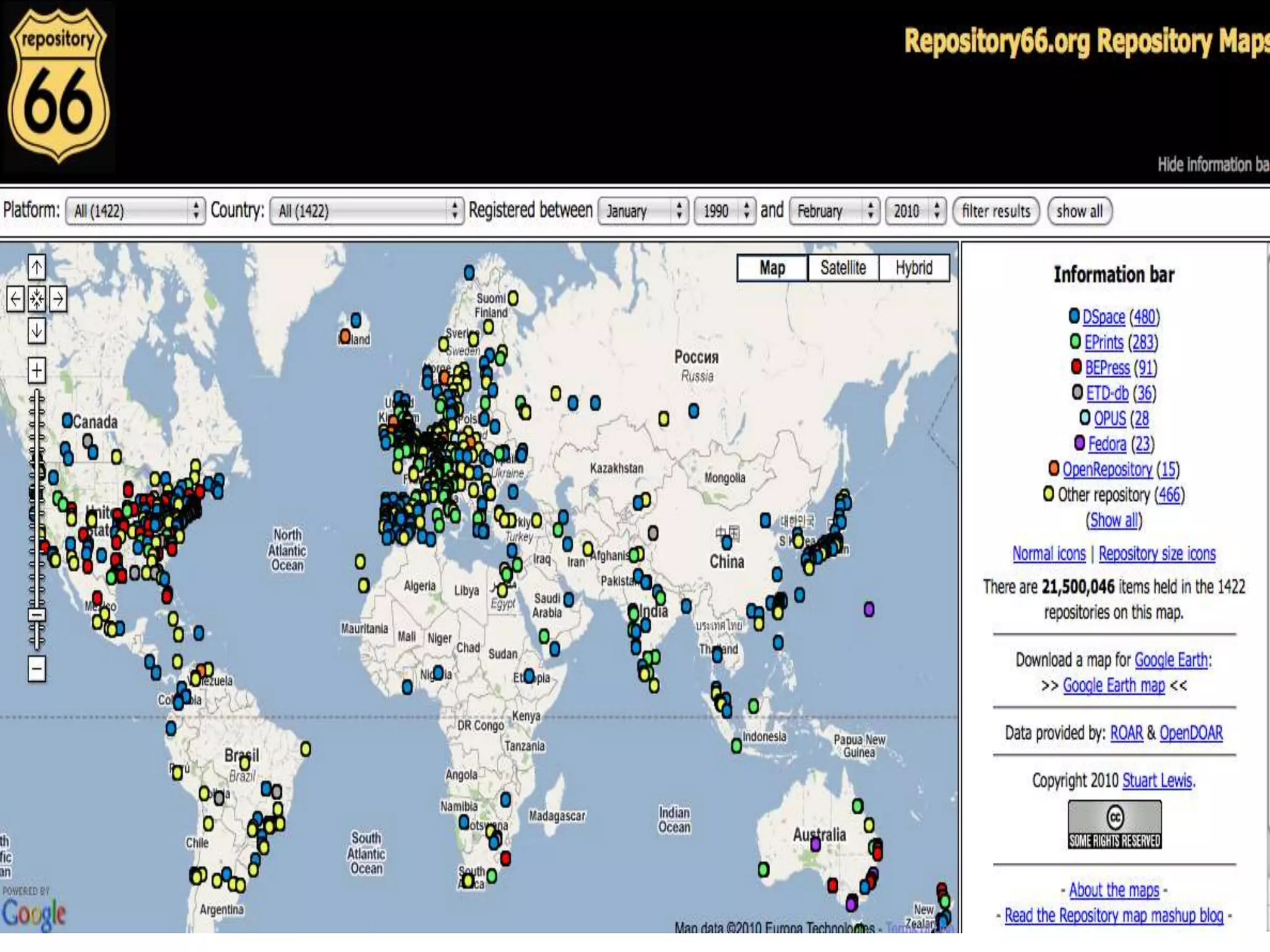Click the gray ETD-db legend marker
Image resolution: width=1270 pixels, height=952 pixels.
click(1078, 392)
